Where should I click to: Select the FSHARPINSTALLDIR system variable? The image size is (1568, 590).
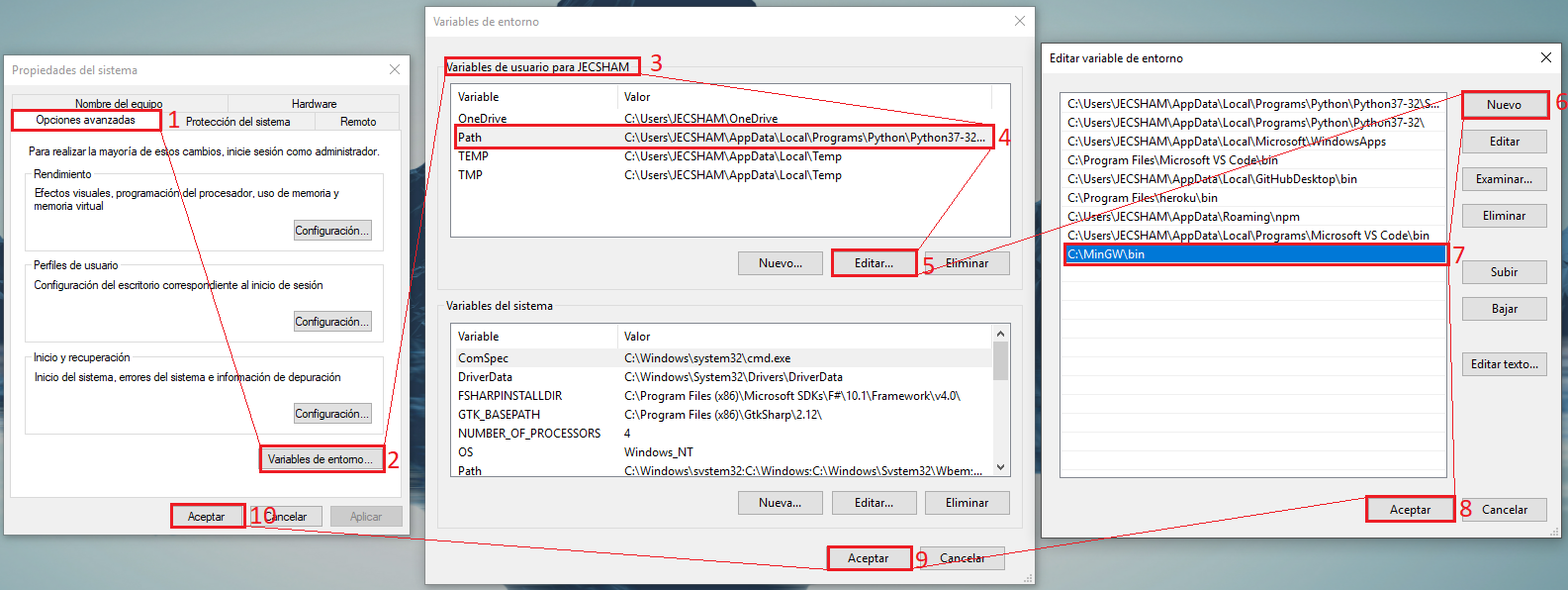coord(721,396)
